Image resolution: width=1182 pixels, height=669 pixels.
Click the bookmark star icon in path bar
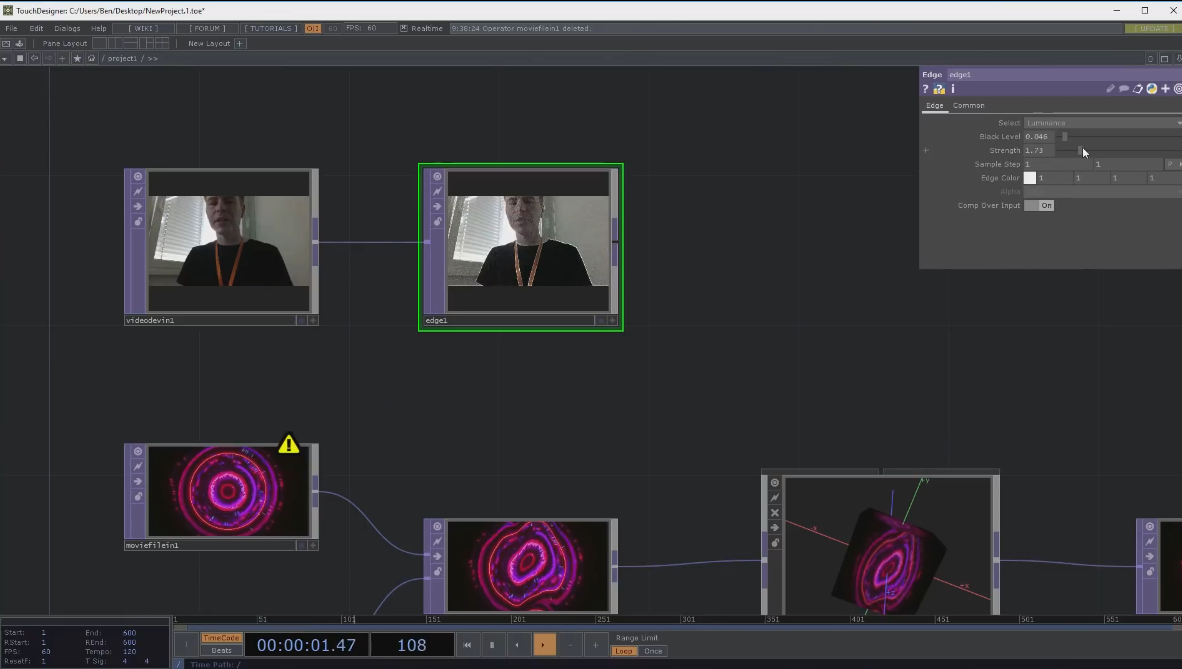[x=77, y=58]
